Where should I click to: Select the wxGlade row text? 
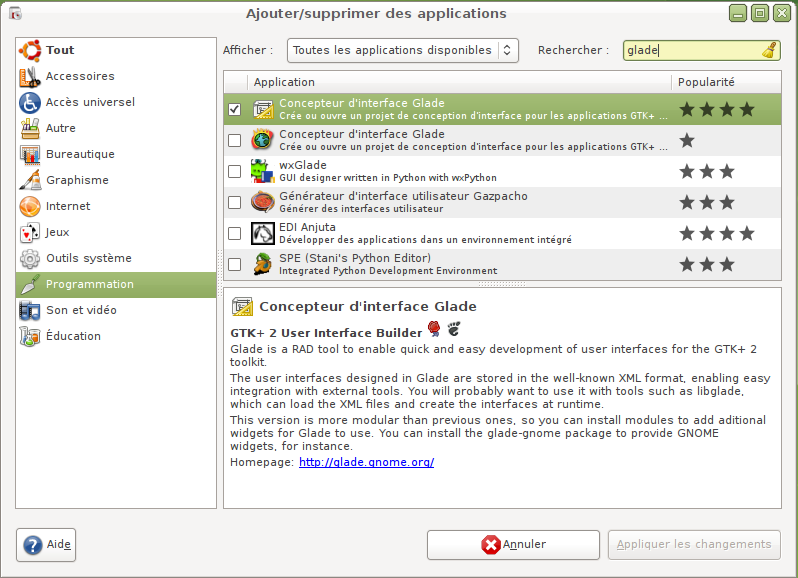(x=388, y=171)
